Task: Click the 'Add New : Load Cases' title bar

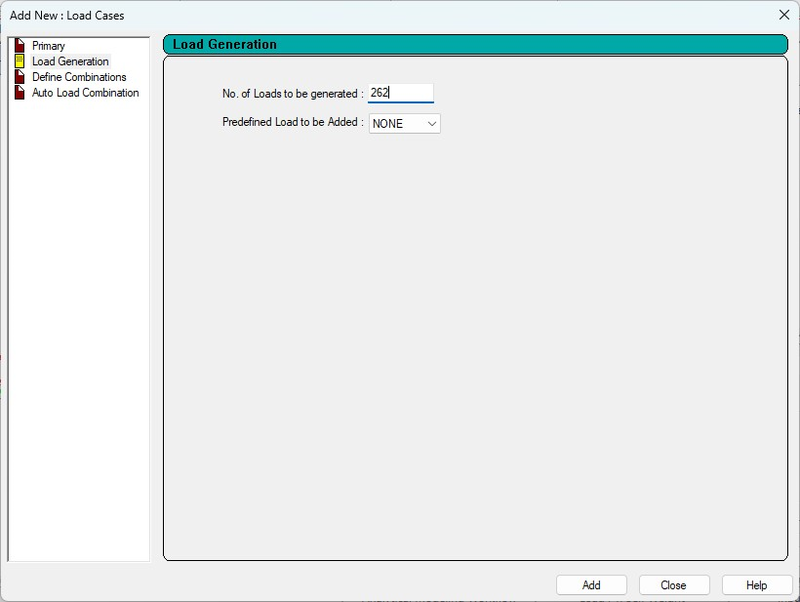Action: (300, 15)
